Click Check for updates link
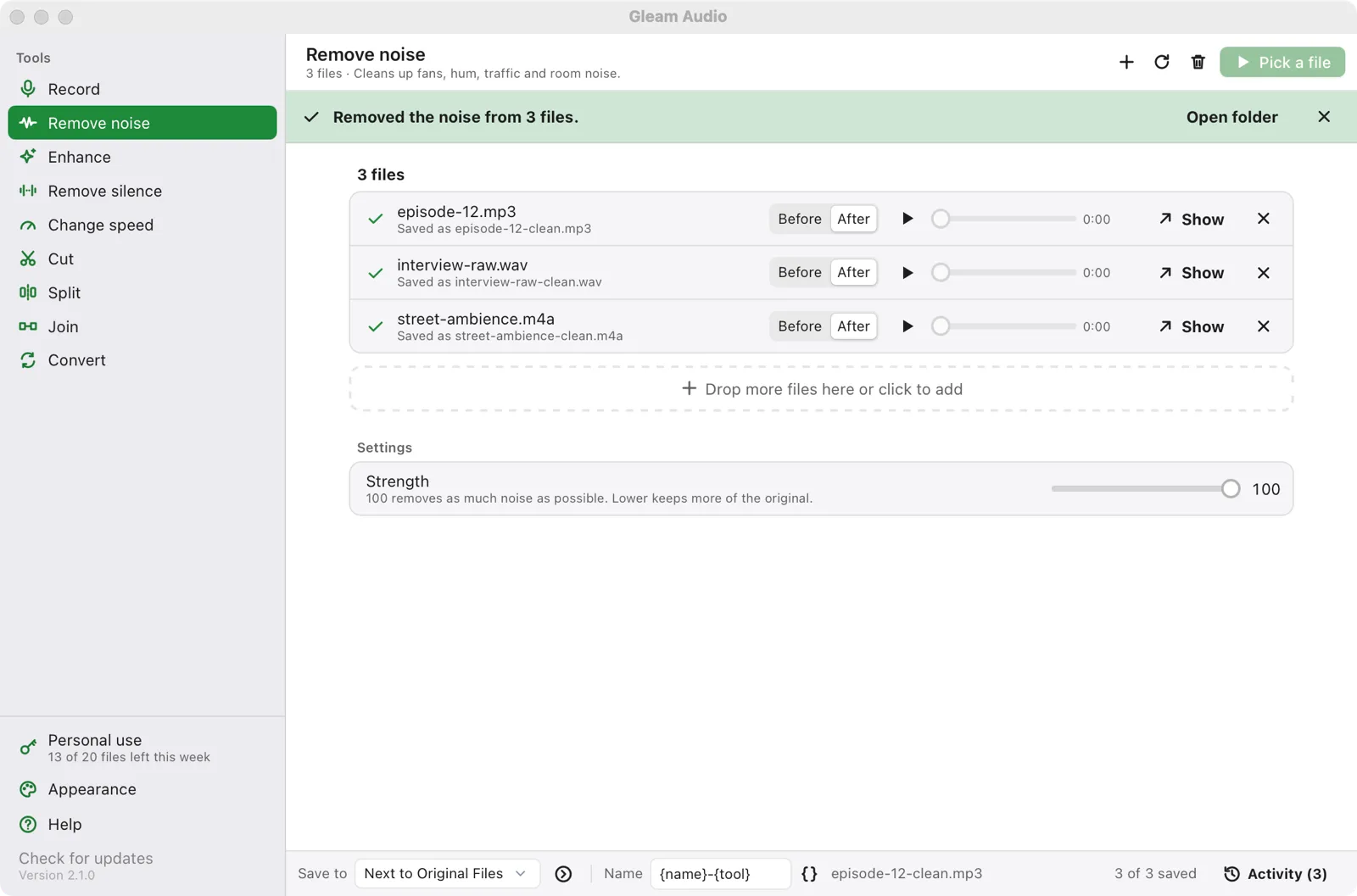 (86, 858)
